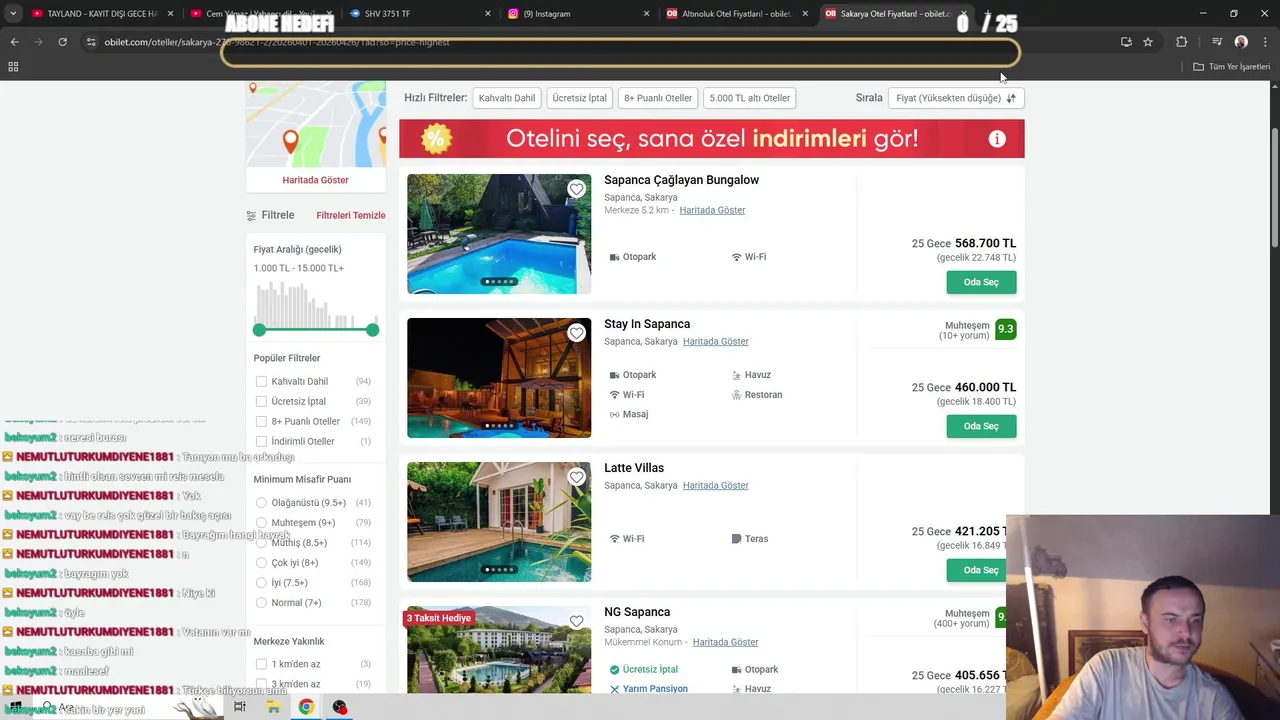Open the apps grid in bookmarks bar

(x=13, y=67)
